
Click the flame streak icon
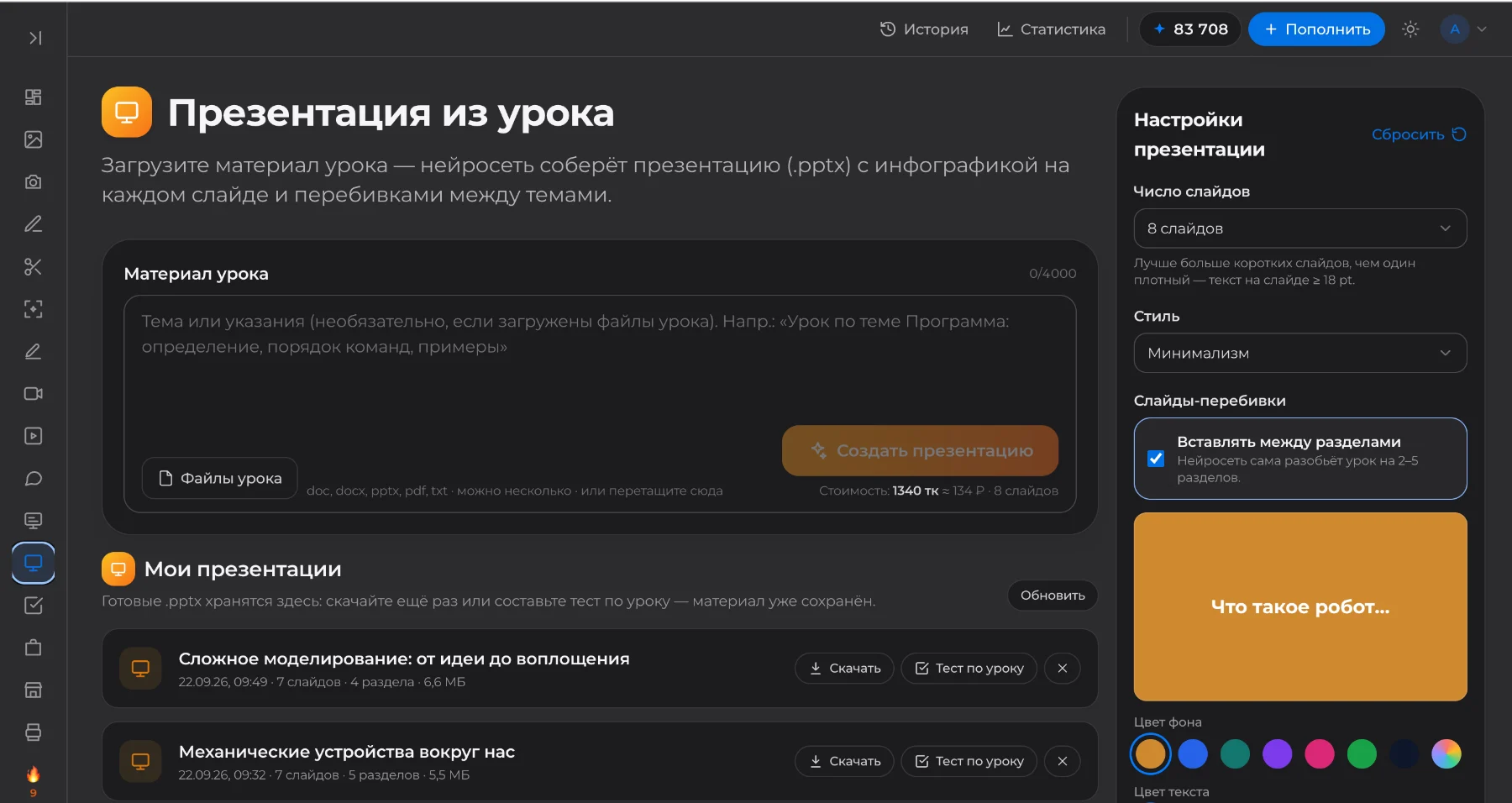pos(34,774)
